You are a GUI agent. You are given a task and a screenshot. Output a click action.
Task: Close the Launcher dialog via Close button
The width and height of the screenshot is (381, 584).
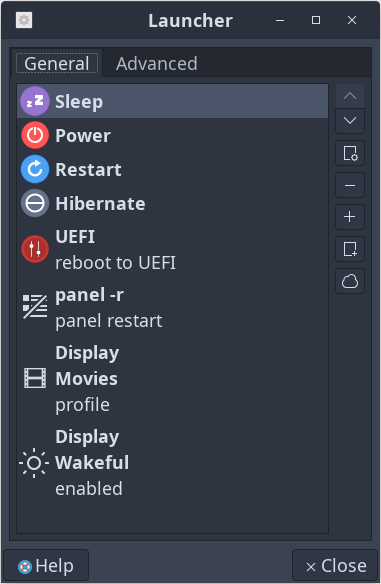(335, 566)
